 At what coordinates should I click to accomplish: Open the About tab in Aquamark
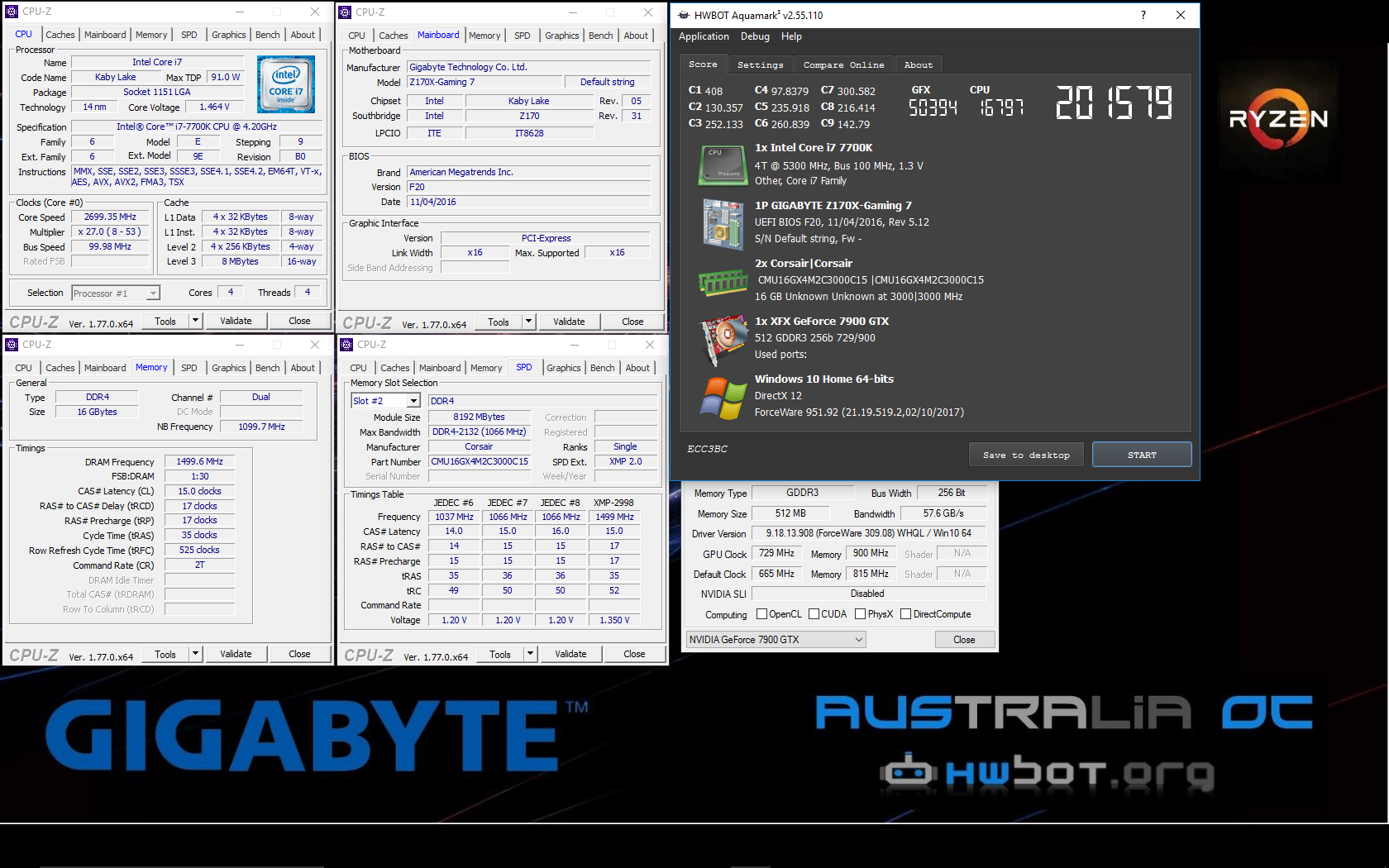click(918, 64)
